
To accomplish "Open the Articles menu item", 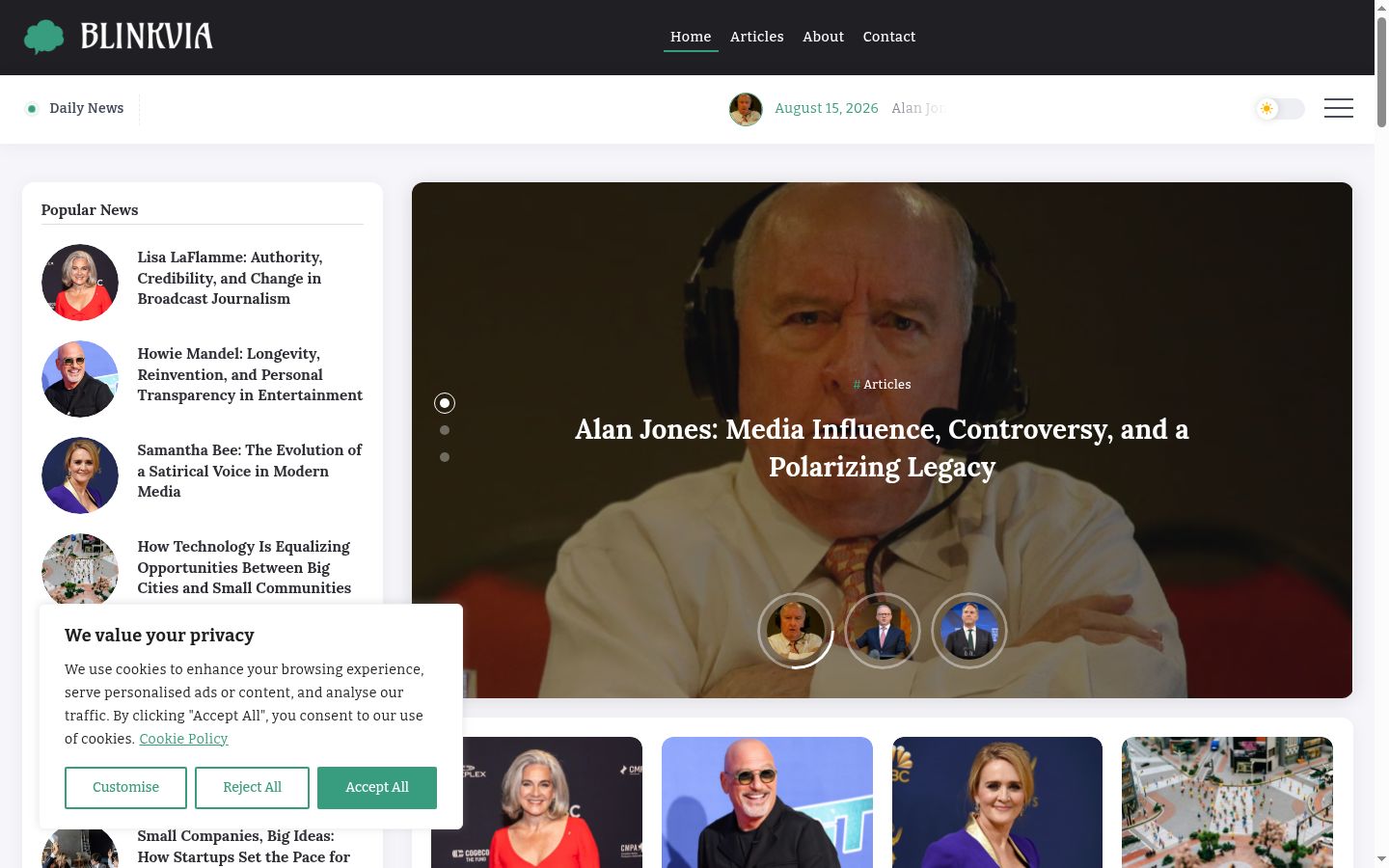I will (756, 37).
